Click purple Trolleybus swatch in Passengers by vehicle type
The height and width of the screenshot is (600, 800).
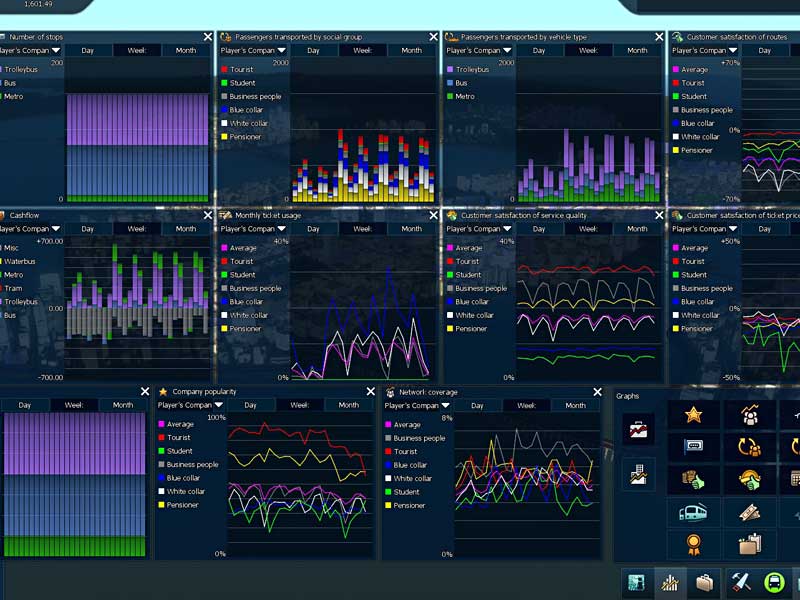(x=450, y=70)
